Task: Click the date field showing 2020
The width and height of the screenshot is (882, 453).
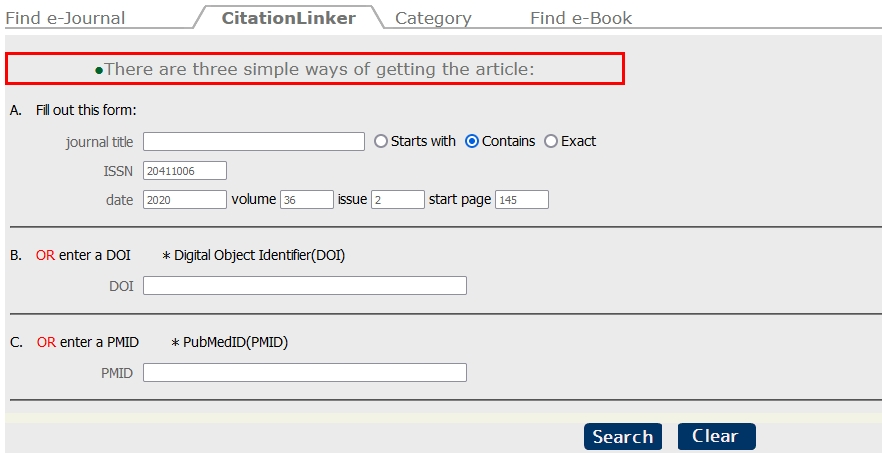Action: (184, 200)
